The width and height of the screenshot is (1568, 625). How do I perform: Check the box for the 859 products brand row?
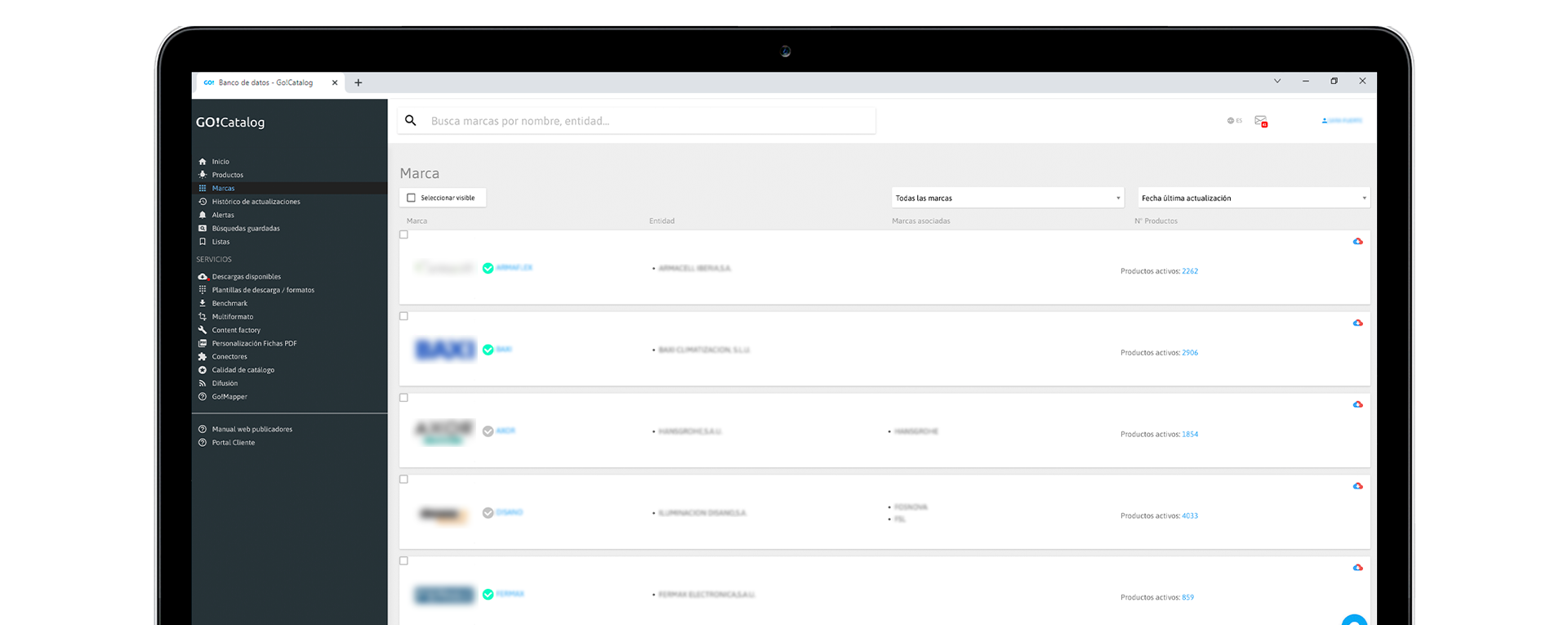pyautogui.click(x=403, y=561)
